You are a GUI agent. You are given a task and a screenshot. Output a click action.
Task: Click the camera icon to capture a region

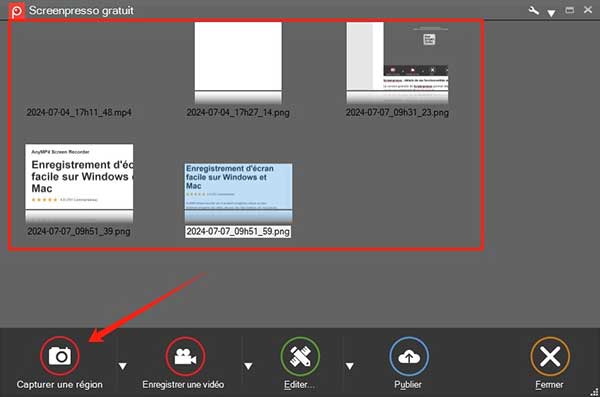coord(60,356)
